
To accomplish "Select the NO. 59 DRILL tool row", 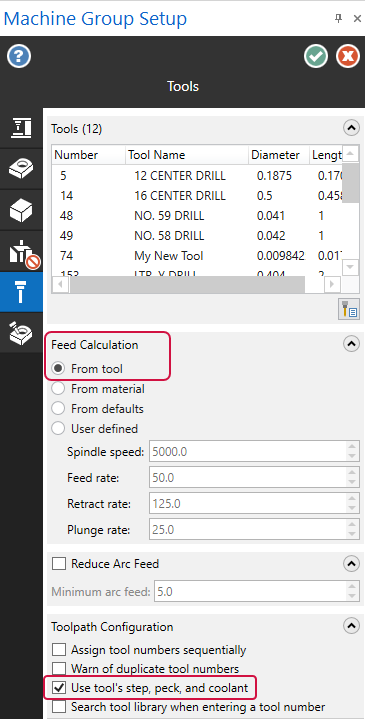I will click(197, 216).
